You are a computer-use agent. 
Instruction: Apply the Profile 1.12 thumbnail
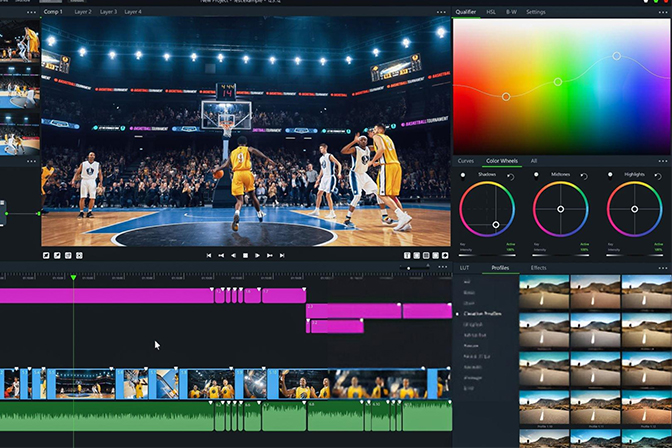tap(647, 409)
